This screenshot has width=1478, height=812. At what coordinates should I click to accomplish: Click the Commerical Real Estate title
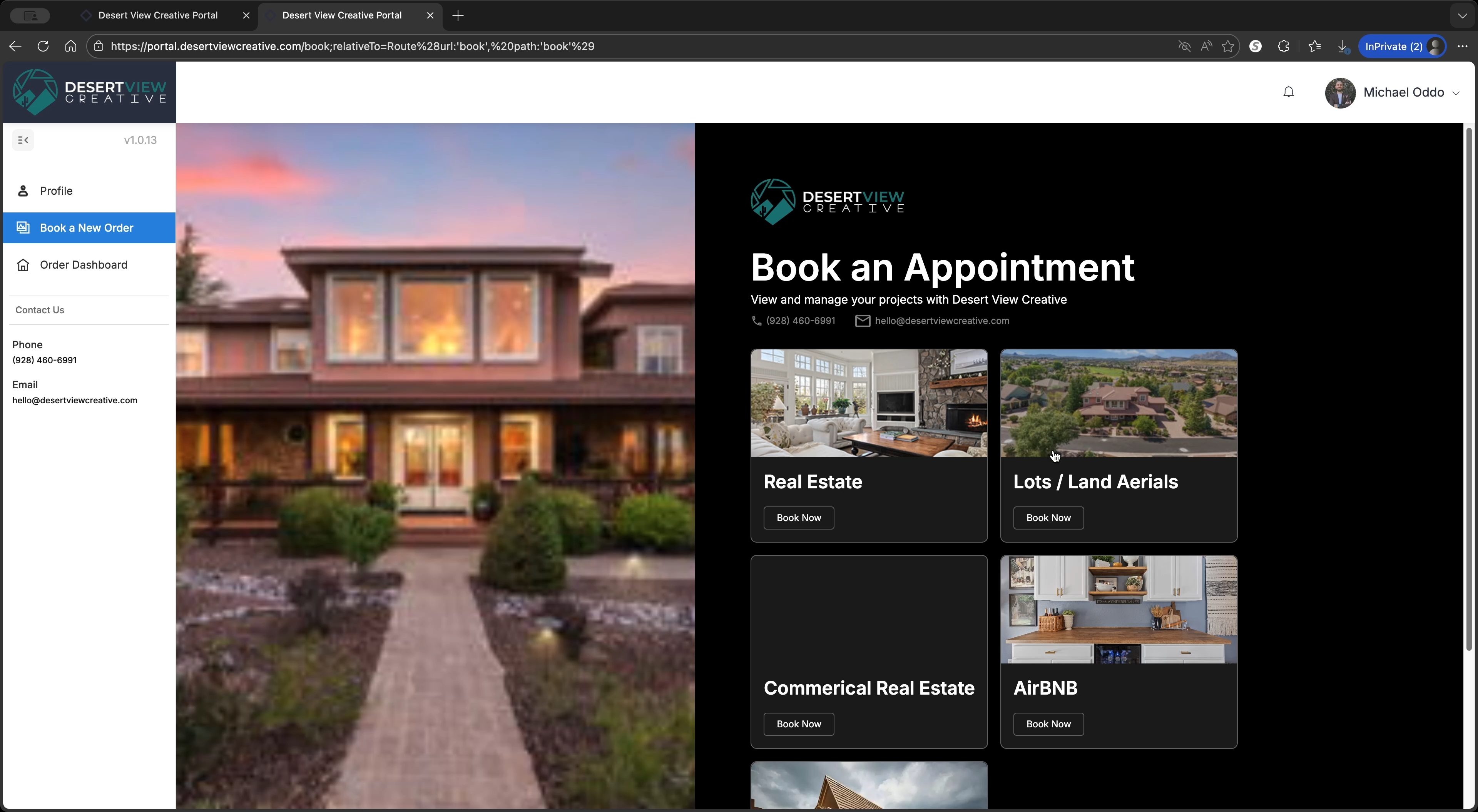(869, 688)
